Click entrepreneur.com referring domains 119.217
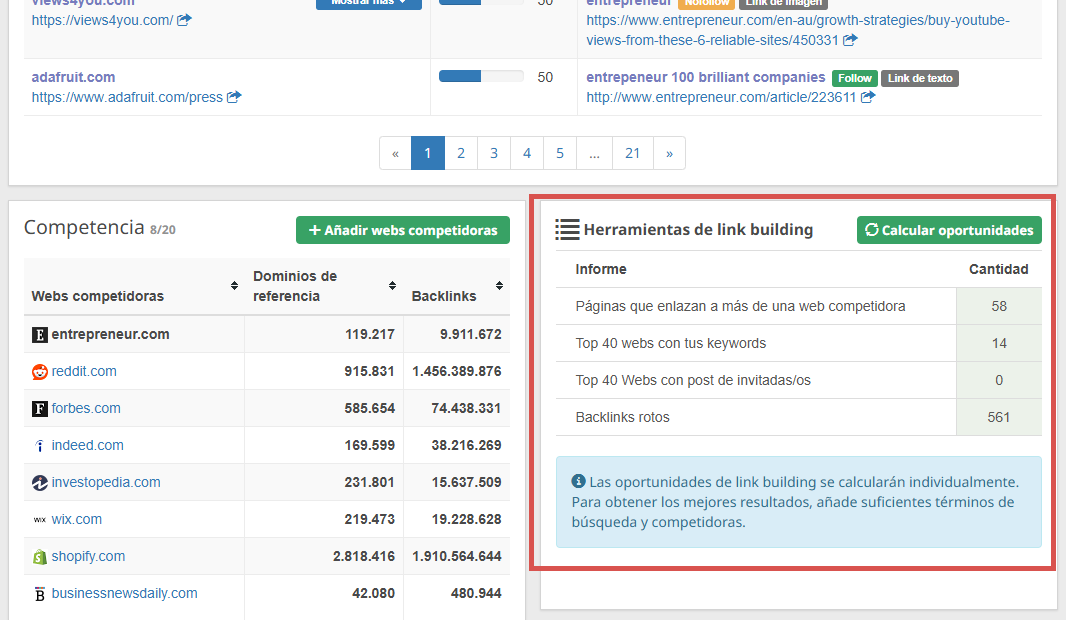 pyautogui.click(x=370, y=334)
